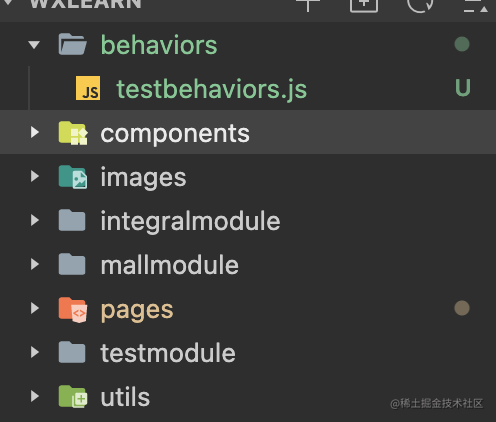
Task: Click the Collapse All folders icon
Action: point(475,6)
